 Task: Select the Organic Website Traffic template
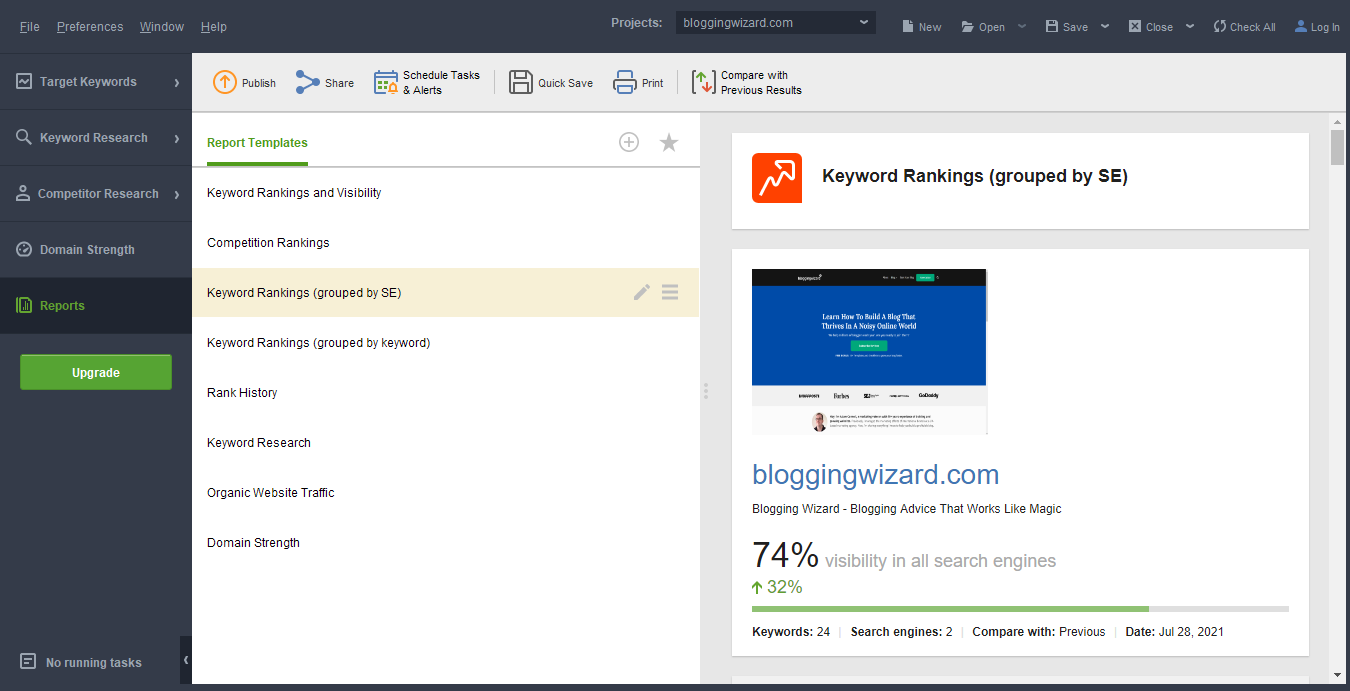[x=445, y=493]
